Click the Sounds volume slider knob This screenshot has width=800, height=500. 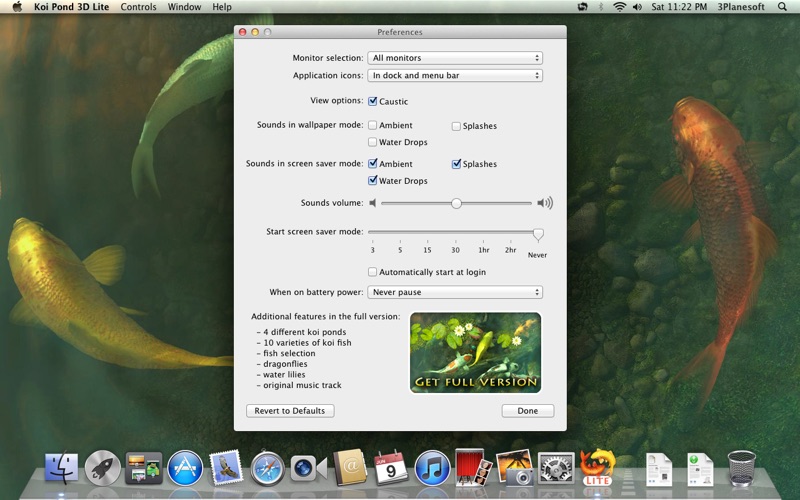(x=456, y=203)
